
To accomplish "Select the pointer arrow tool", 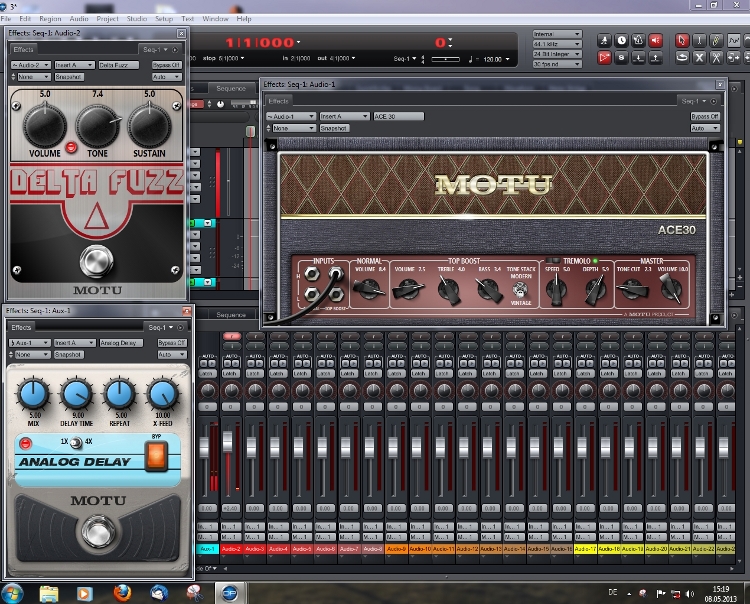I will coord(682,41).
